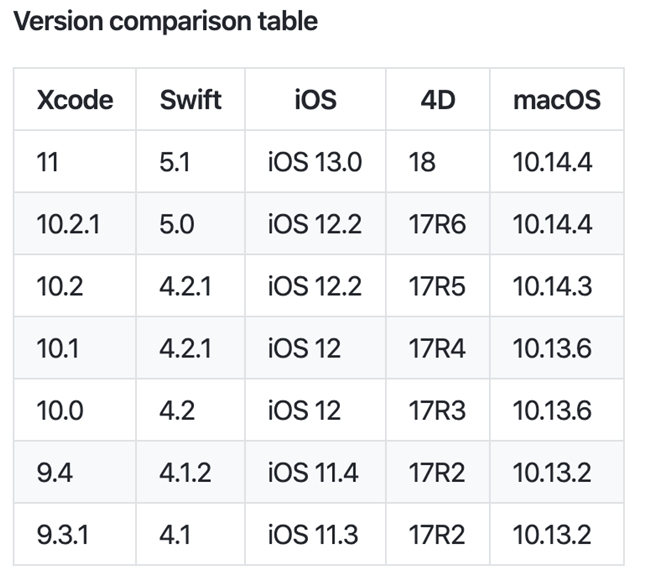Screen dimensions: 650x586
Task: Click the 17R4 cell
Action: [437, 349]
